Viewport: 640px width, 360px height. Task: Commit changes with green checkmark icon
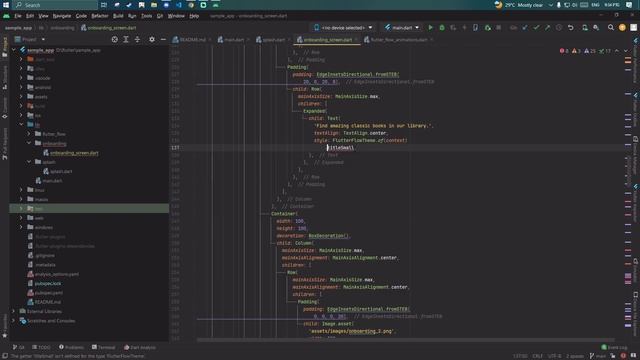tap(536, 28)
